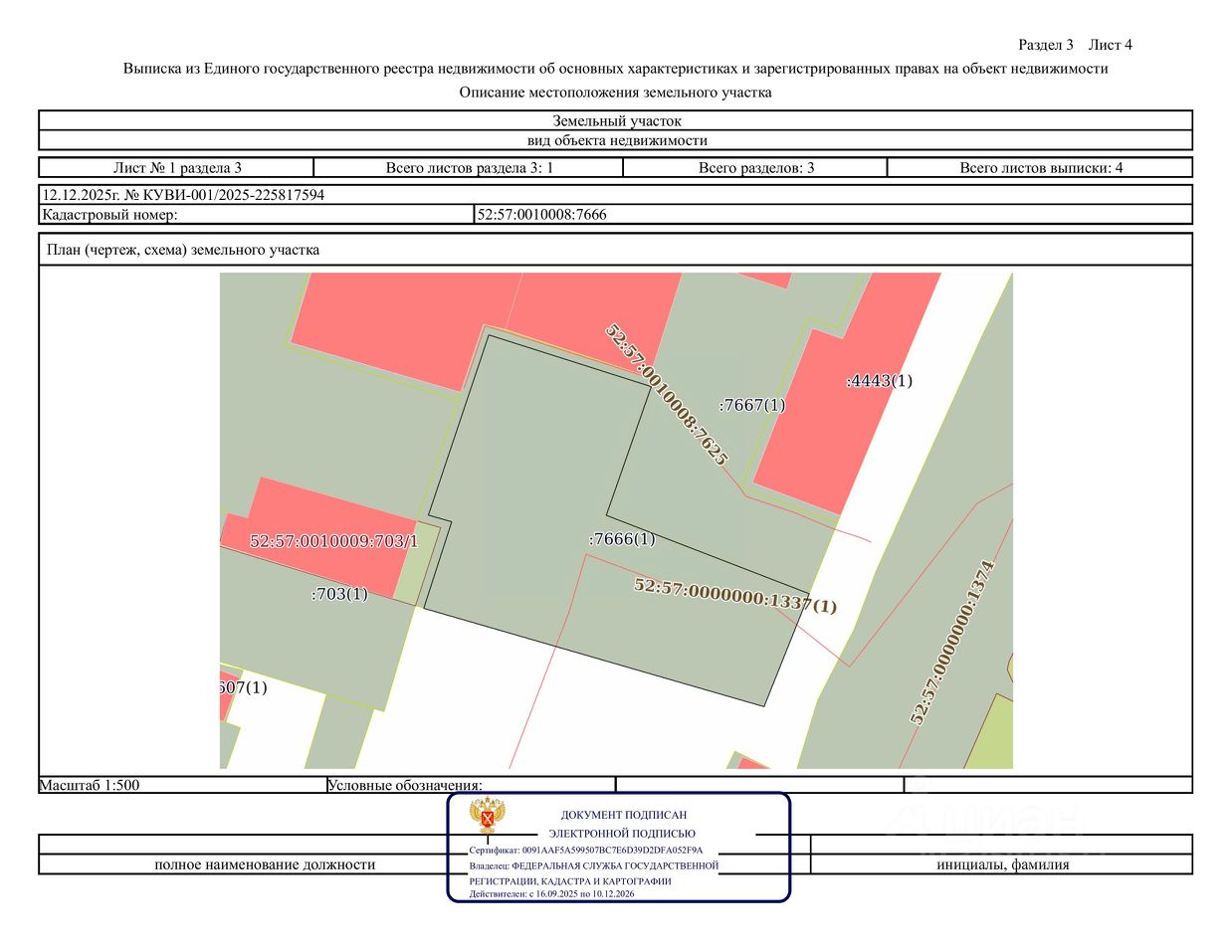
Task: Click 'ЭЛЕКТРОННОЙ ПОДПИСЬЮ' stamp line
Action: click(x=622, y=834)
